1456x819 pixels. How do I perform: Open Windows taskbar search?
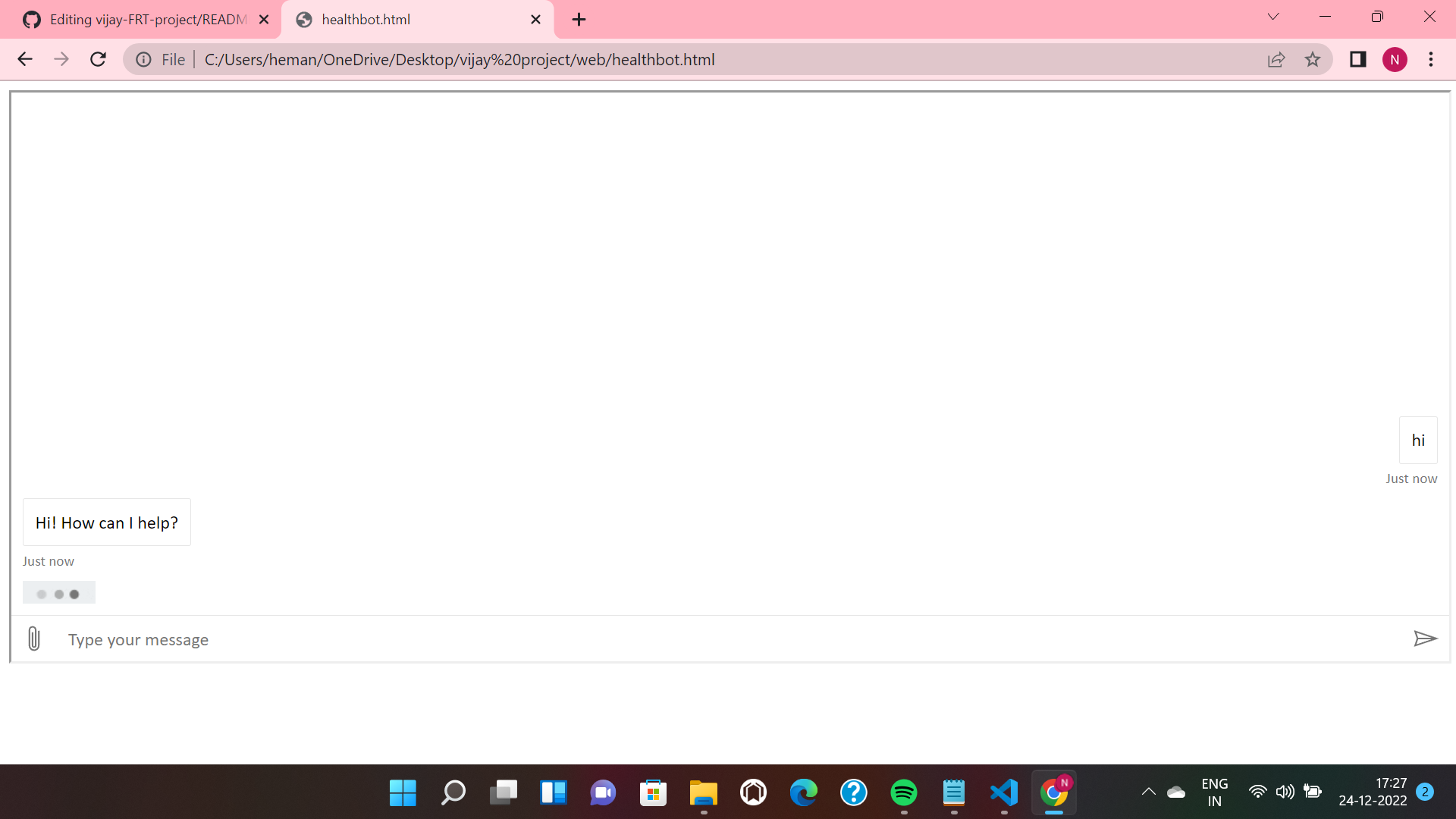453,792
